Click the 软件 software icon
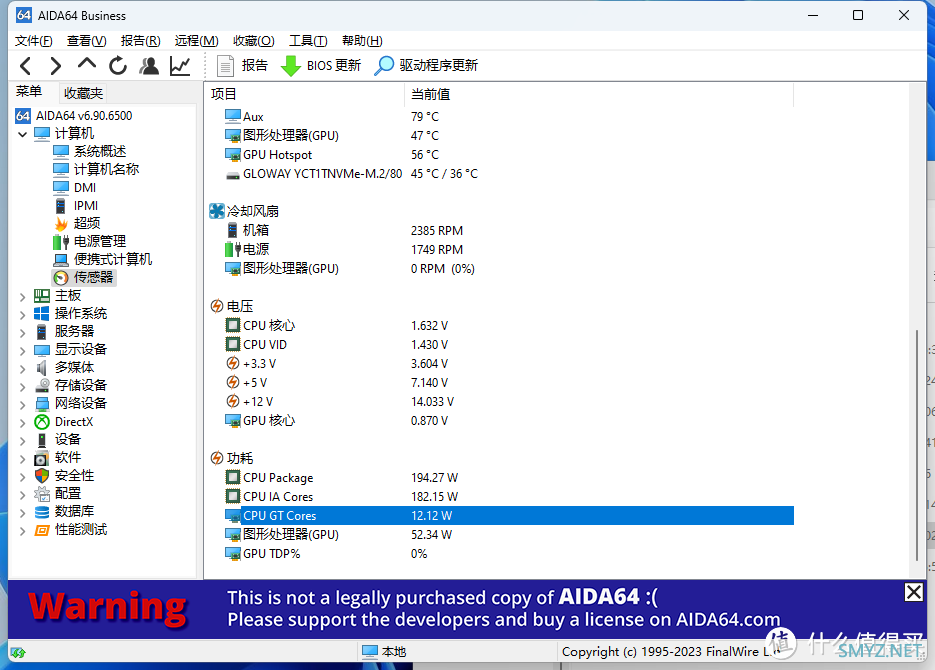The width and height of the screenshot is (935, 670). tap(41, 458)
